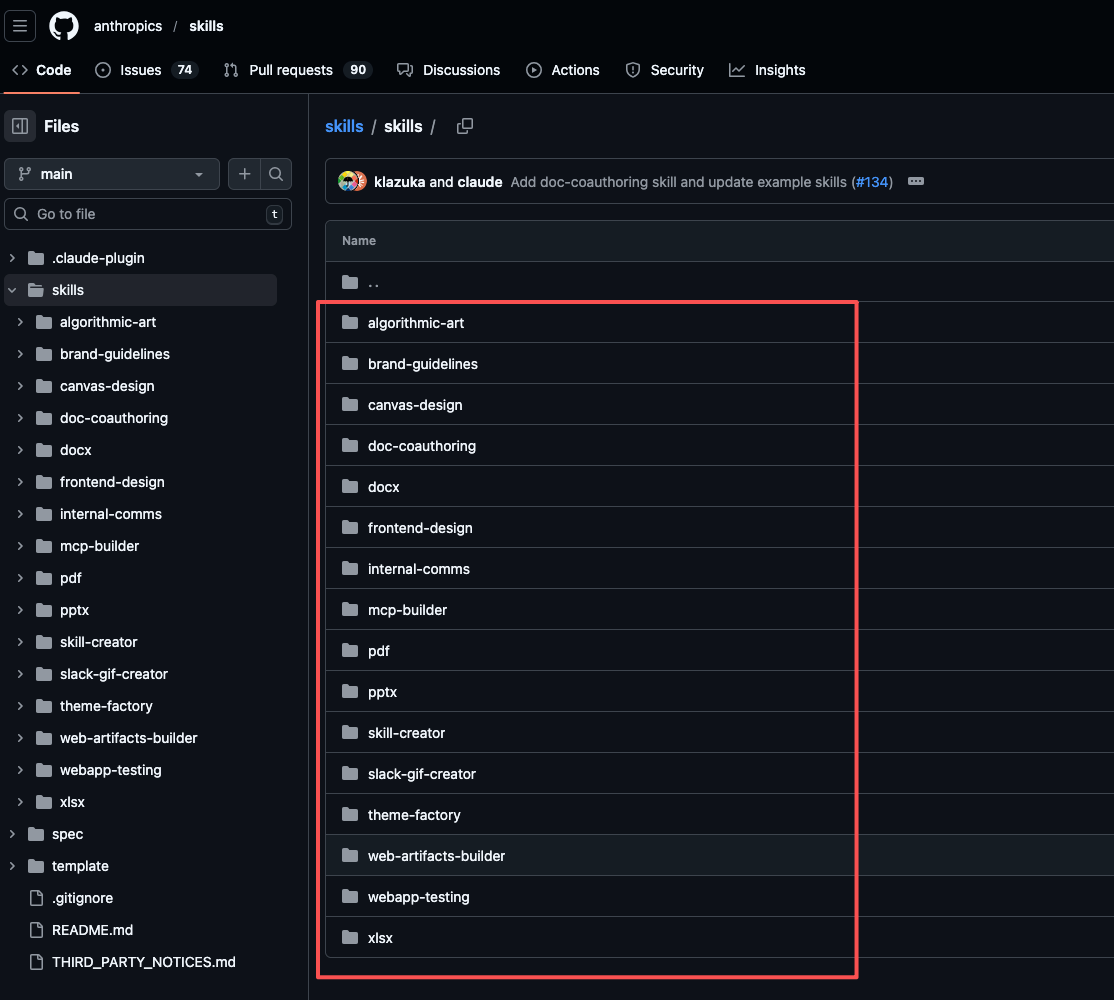Click the blue skills breadcrumb link
This screenshot has width=1114, height=1000.
tap(344, 126)
